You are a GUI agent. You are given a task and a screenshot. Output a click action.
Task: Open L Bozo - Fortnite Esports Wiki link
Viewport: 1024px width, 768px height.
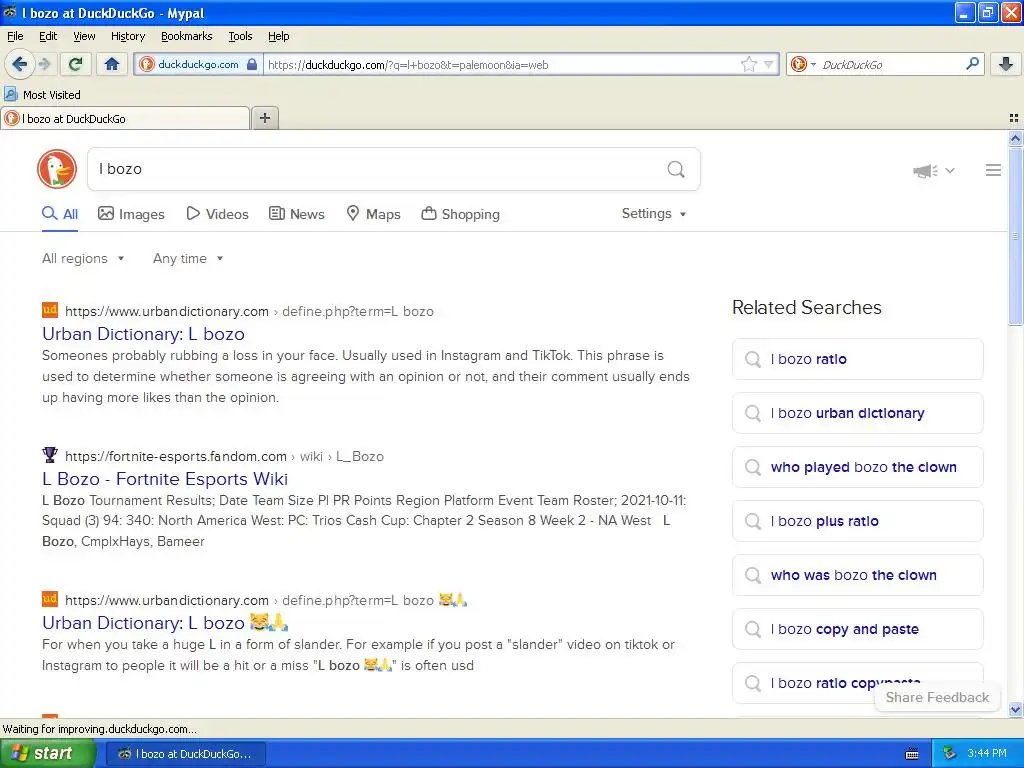[x=165, y=479]
